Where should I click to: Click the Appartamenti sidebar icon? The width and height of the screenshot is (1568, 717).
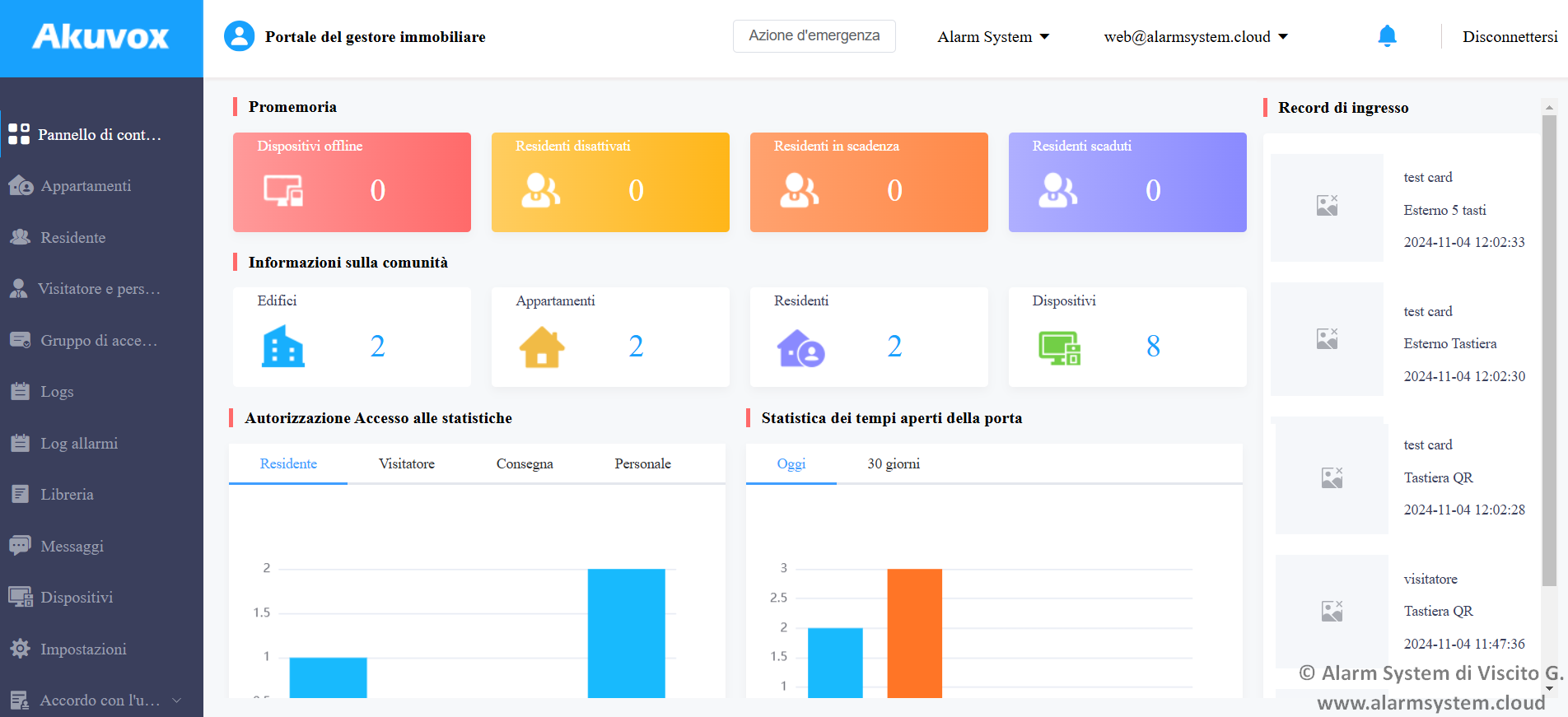21,185
